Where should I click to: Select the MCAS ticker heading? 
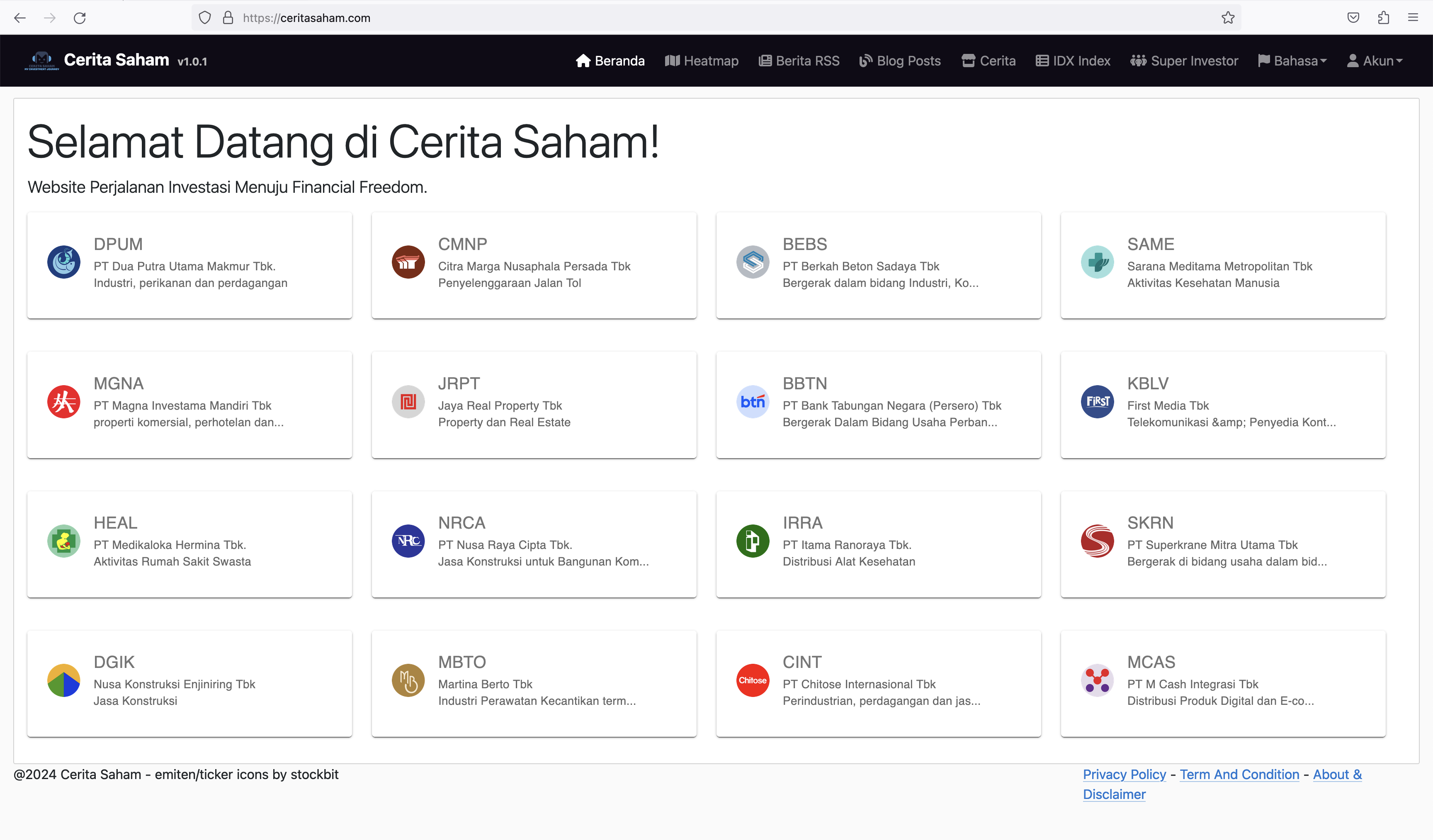click(x=1151, y=662)
